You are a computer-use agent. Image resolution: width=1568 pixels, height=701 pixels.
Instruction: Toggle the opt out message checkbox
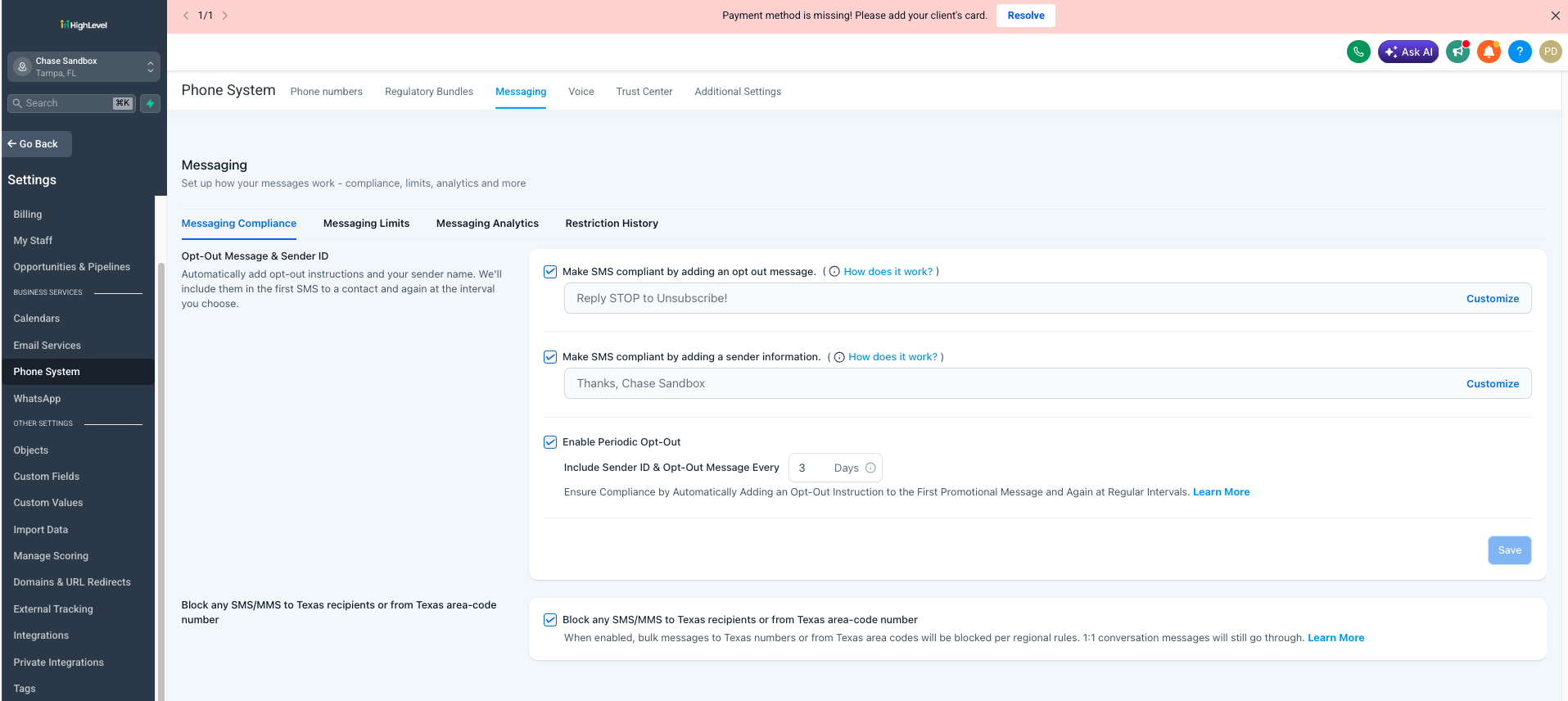(x=550, y=272)
